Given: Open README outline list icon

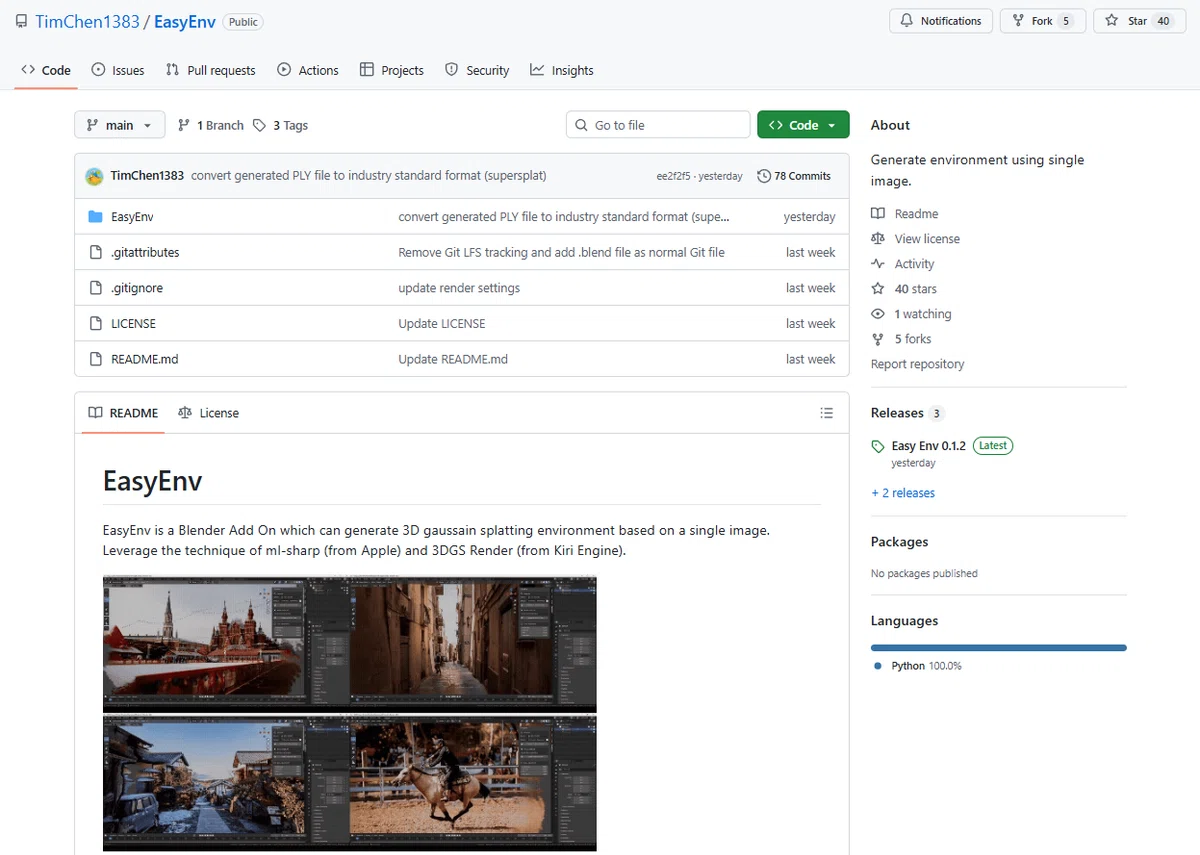Looking at the screenshot, I should pos(827,413).
